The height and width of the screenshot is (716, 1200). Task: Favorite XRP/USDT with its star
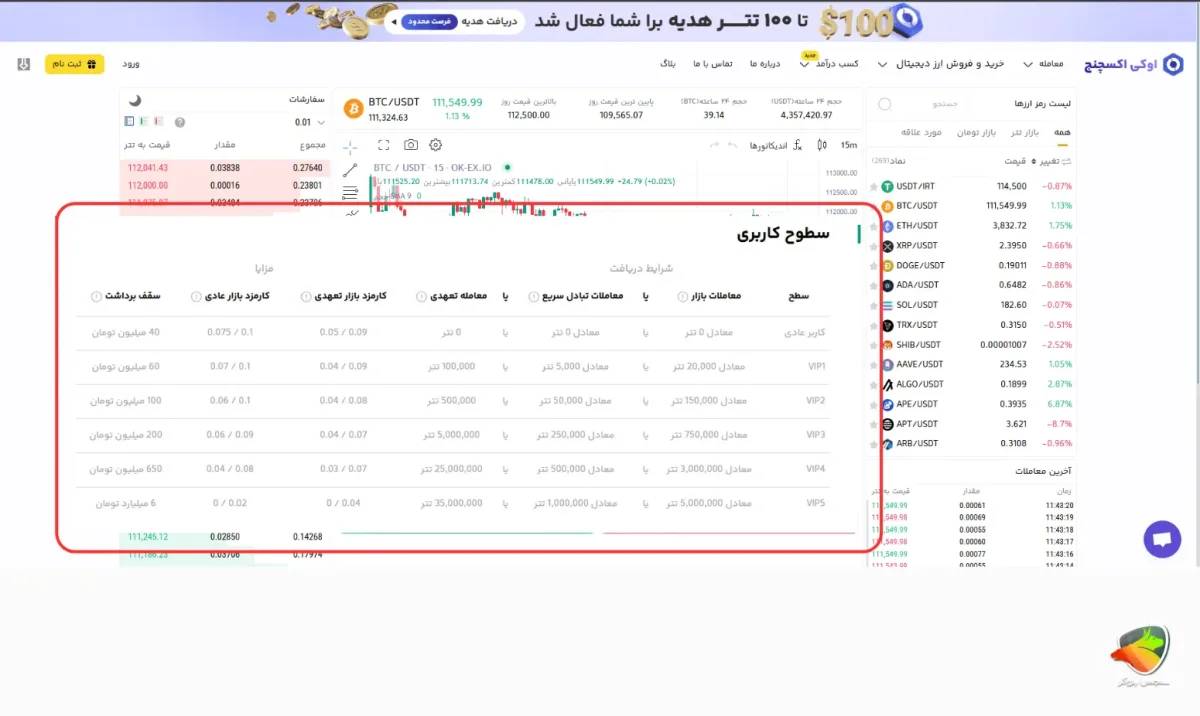click(x=873, y=246)
